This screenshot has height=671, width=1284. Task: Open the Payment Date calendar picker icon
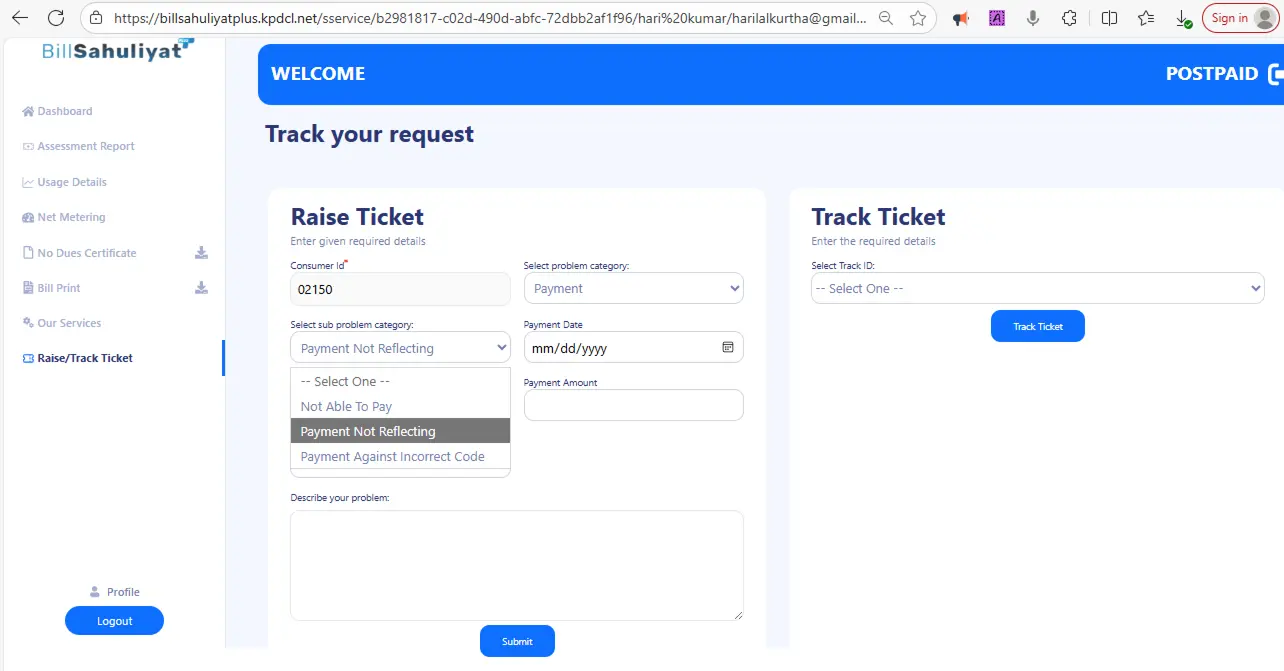tap(728, 347)
